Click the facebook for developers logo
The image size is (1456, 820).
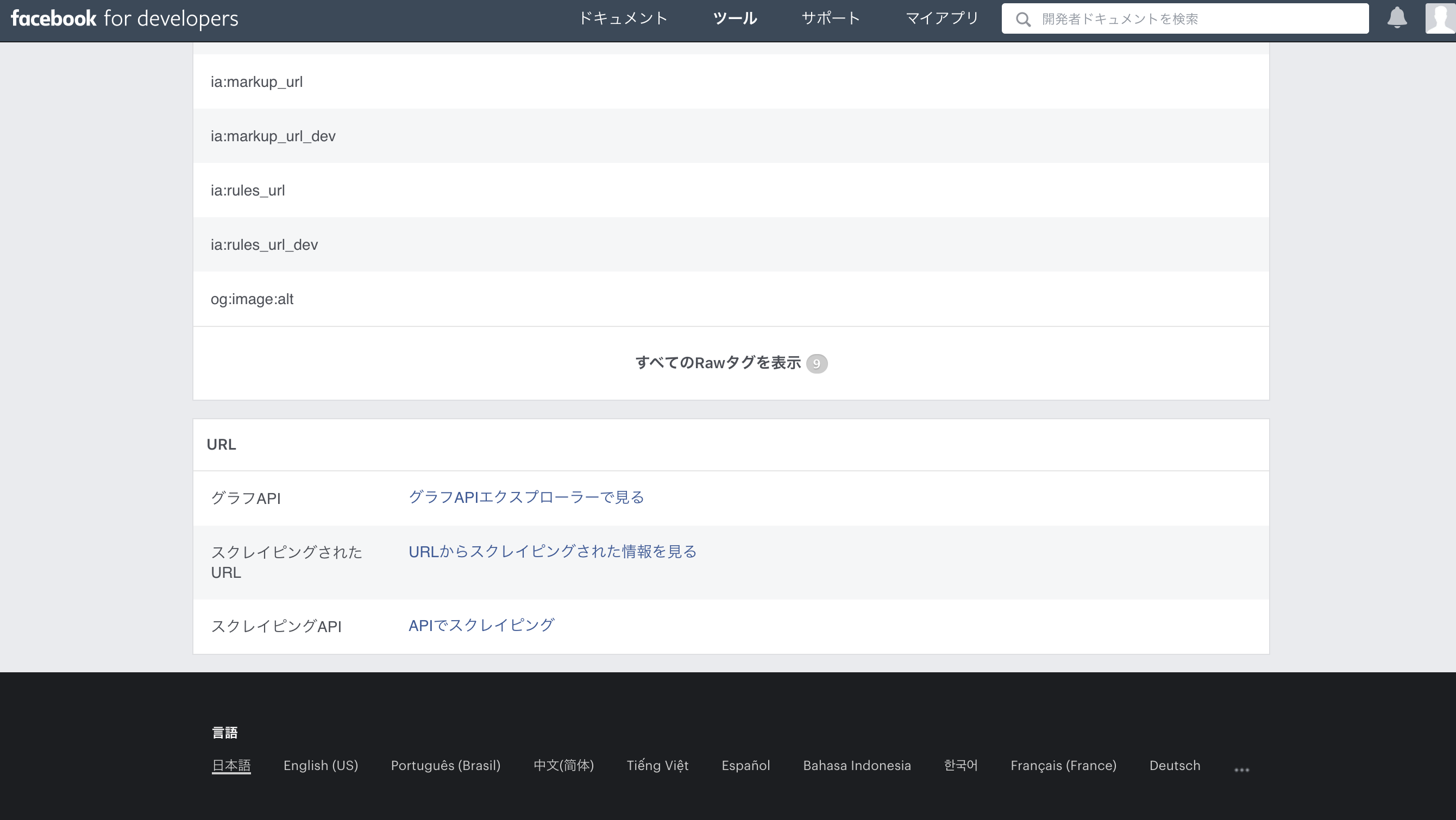pos(125,18)
